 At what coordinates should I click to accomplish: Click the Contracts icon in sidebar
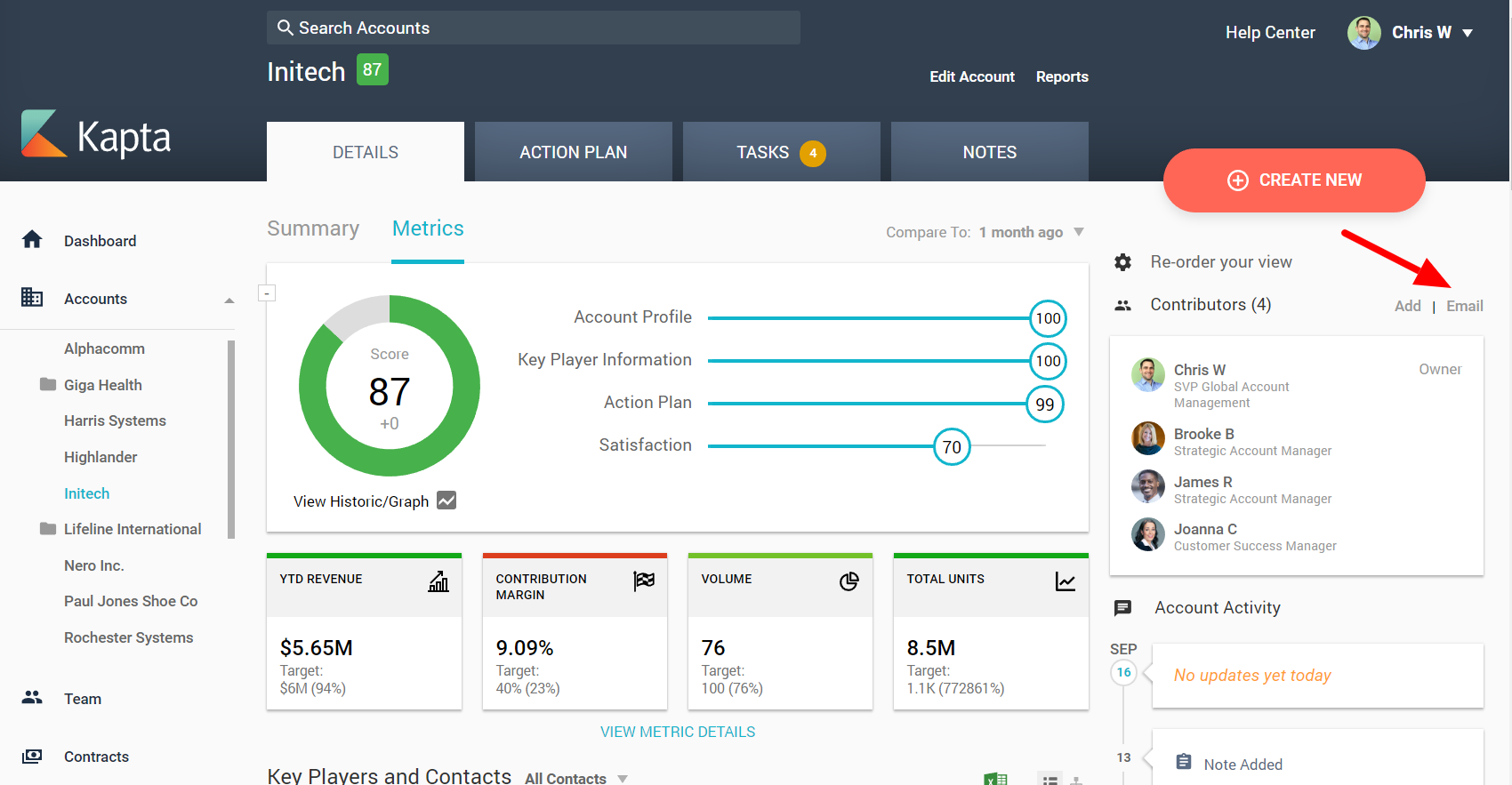32,756
